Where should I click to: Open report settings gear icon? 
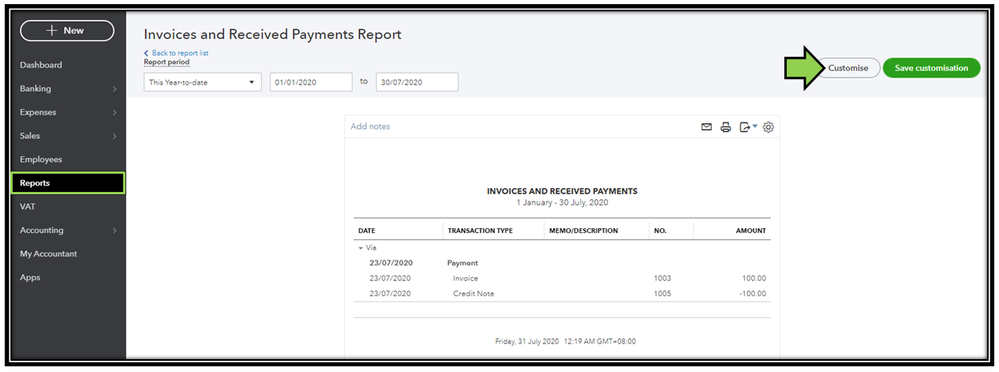pos(768,127)
